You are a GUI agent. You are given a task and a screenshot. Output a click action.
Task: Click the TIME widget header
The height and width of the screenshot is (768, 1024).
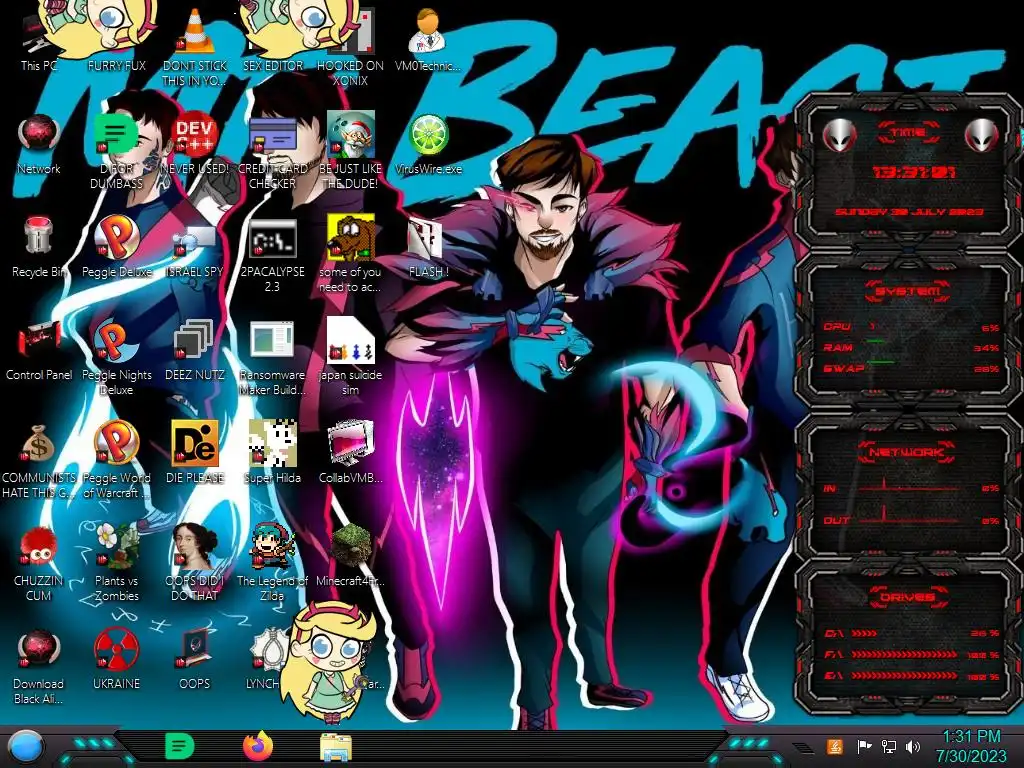[x=908, y=132]
